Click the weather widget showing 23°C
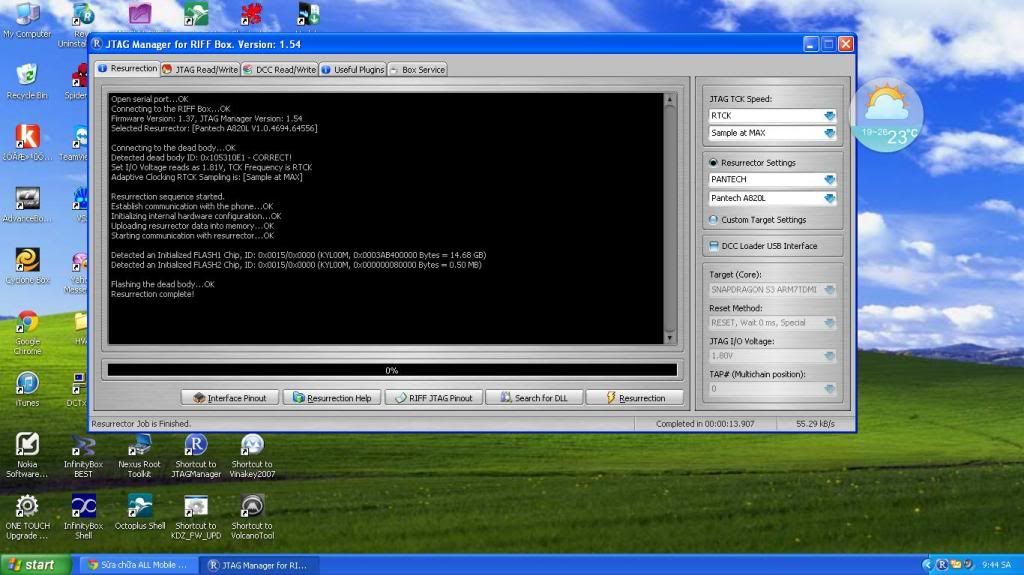The image size is (1024, 575). (x=887, y=115)
